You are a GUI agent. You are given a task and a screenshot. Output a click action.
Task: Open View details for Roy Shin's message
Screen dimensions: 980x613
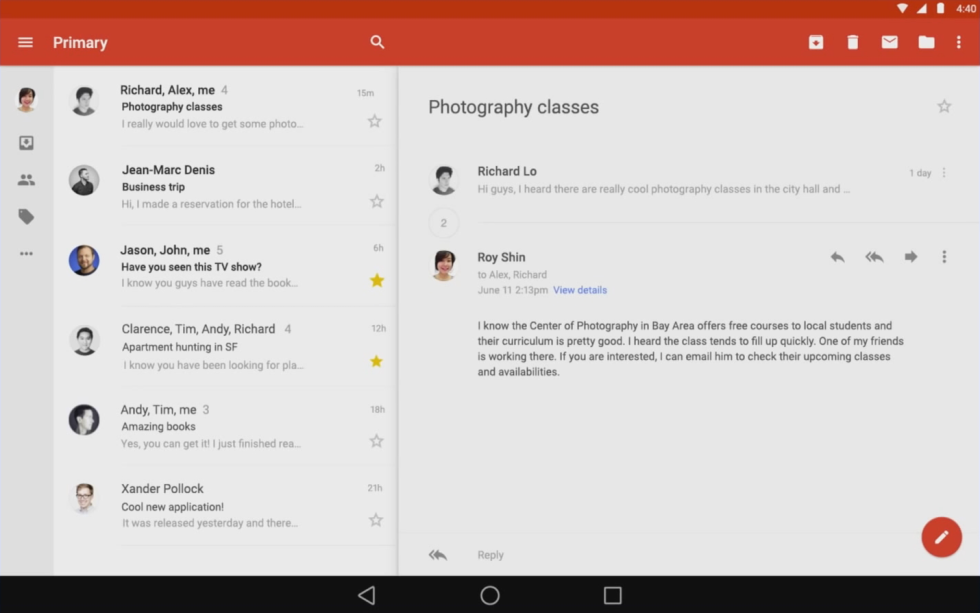(x=579, y=290)
